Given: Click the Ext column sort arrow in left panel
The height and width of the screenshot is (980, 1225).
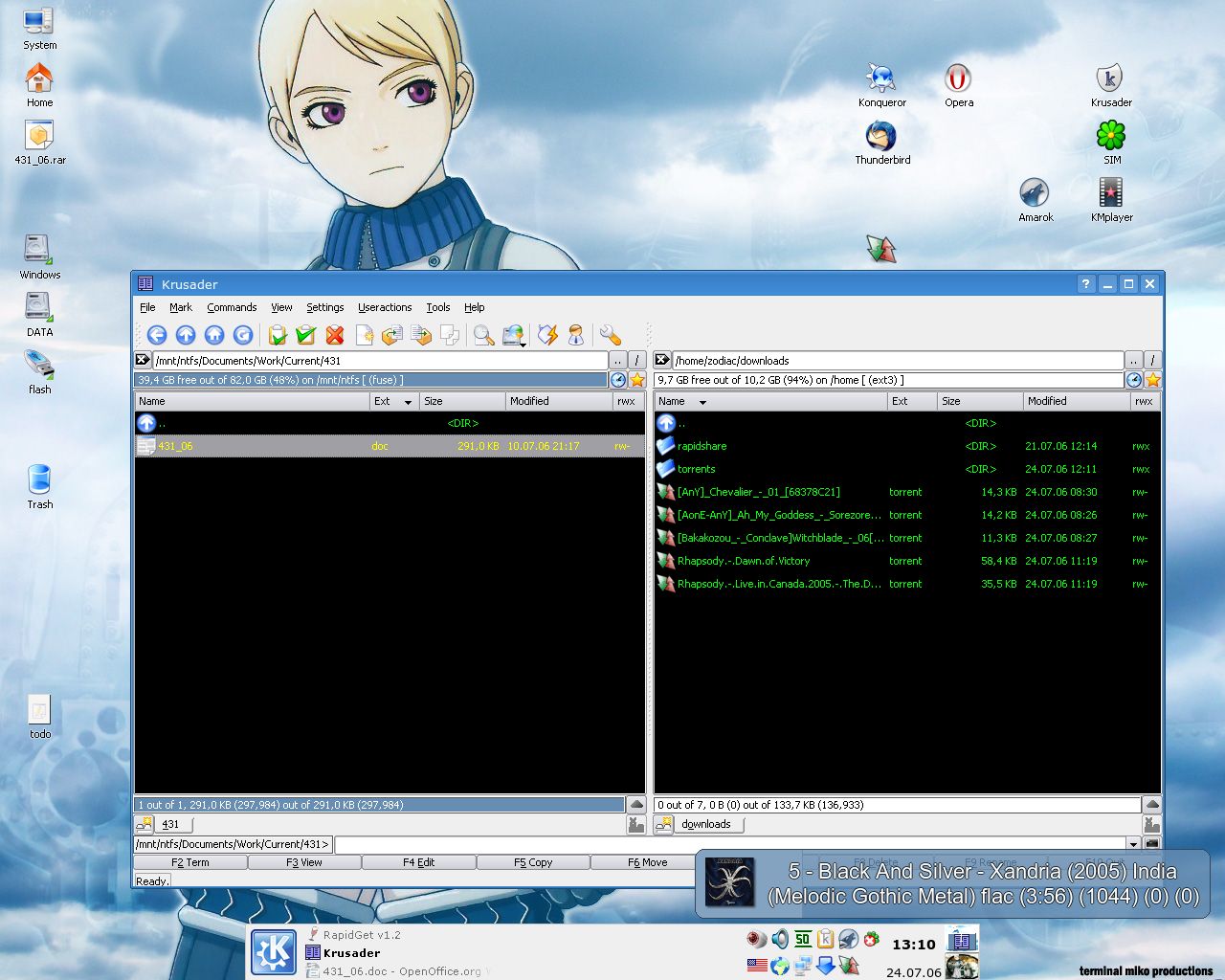Looking at the screenshot, I should [408, 402].
